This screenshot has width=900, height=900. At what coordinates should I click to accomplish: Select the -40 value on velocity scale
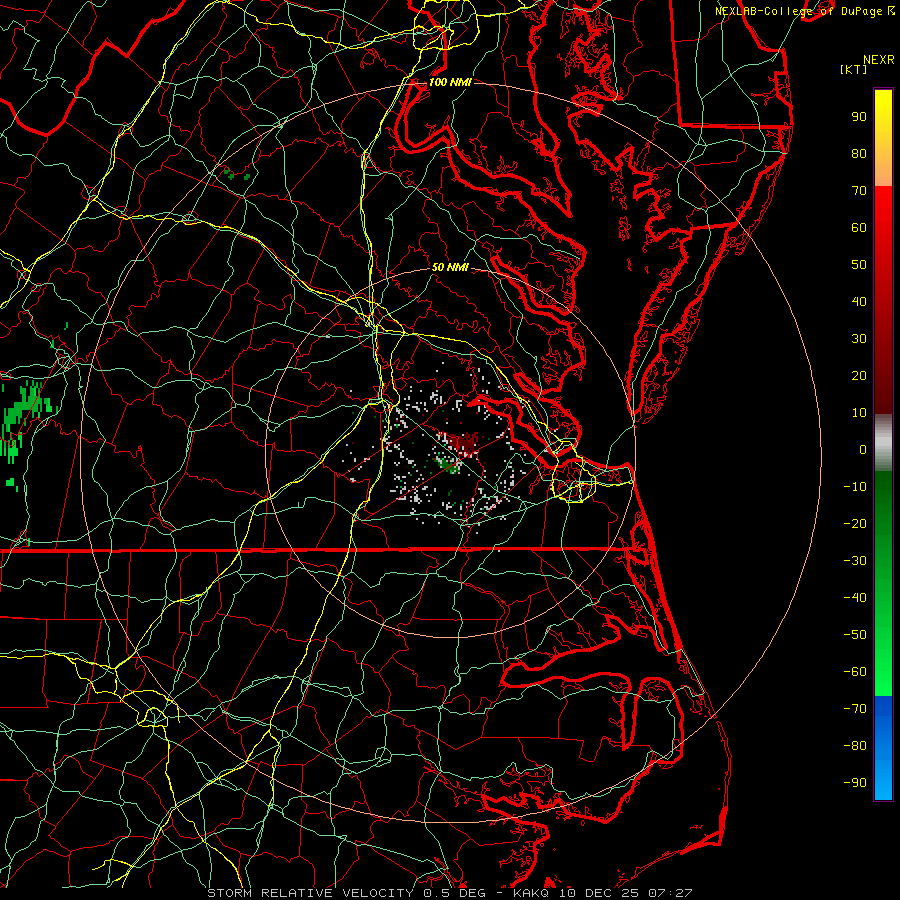[855, 598]
